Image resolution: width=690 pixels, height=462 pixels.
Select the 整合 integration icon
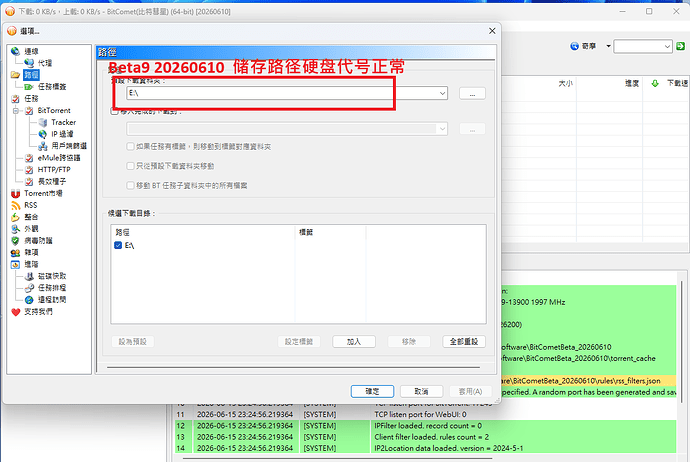[x=15, y=217]
